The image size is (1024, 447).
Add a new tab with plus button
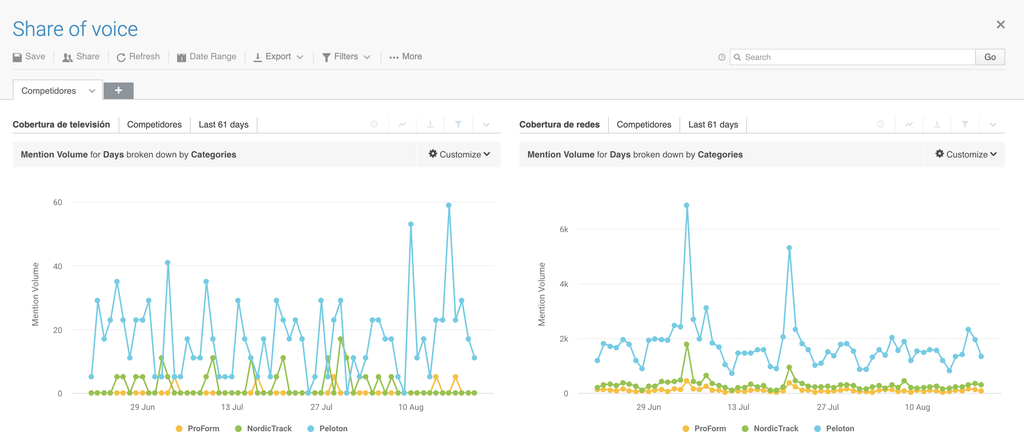tap(118, 91)
